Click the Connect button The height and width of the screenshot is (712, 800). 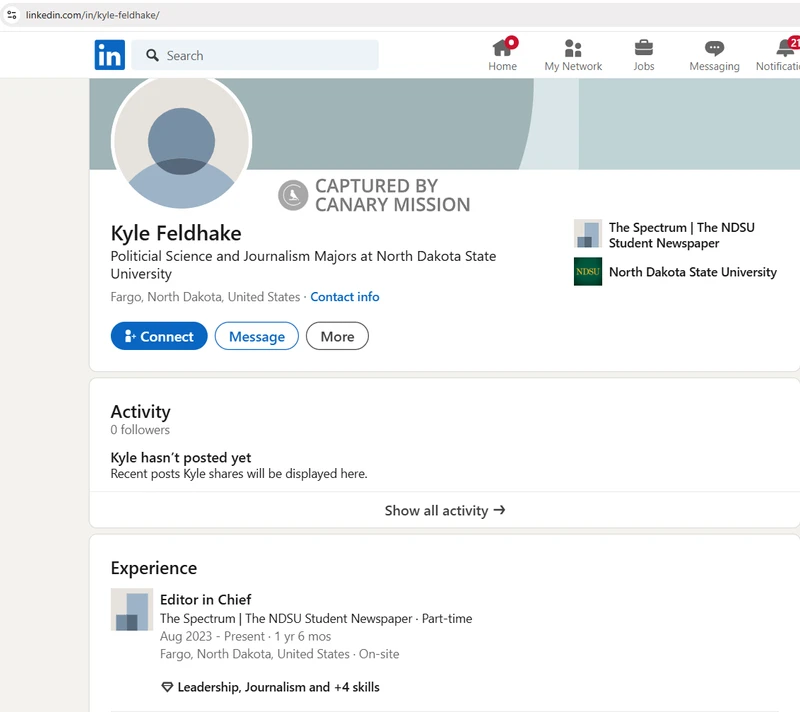click(x=159, y=336)
